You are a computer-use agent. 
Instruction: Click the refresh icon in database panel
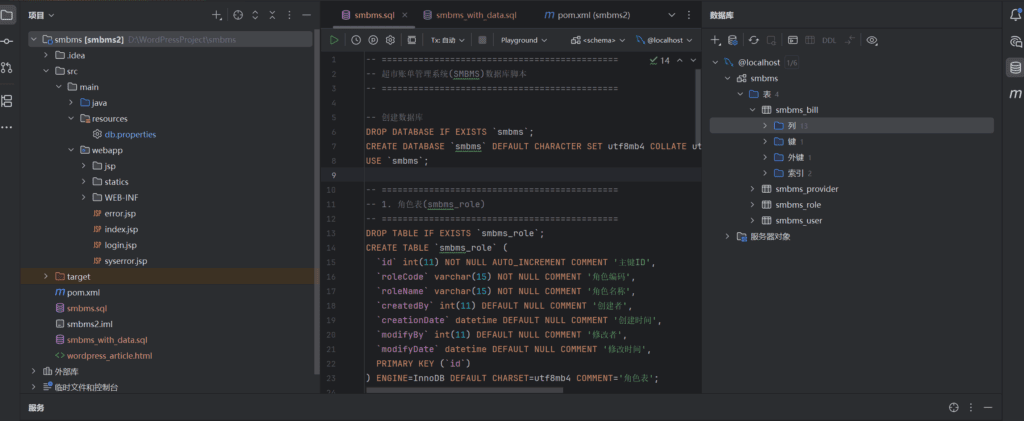click(x=753, y=40)
